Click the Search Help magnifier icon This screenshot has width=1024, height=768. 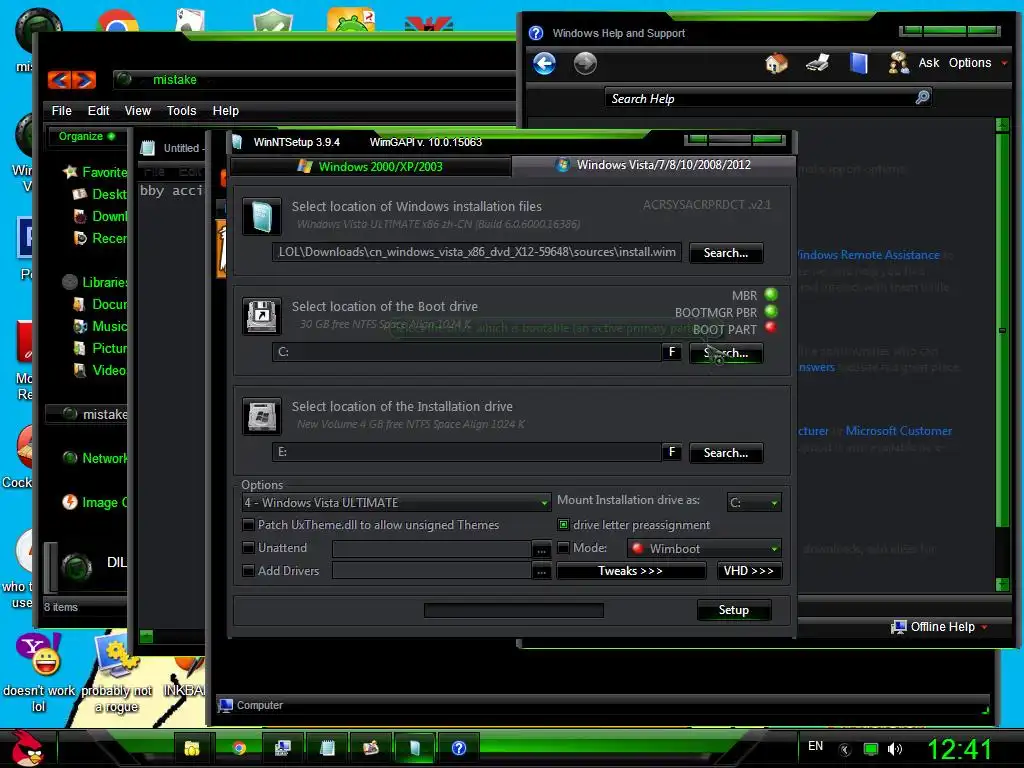click(922, 98)
